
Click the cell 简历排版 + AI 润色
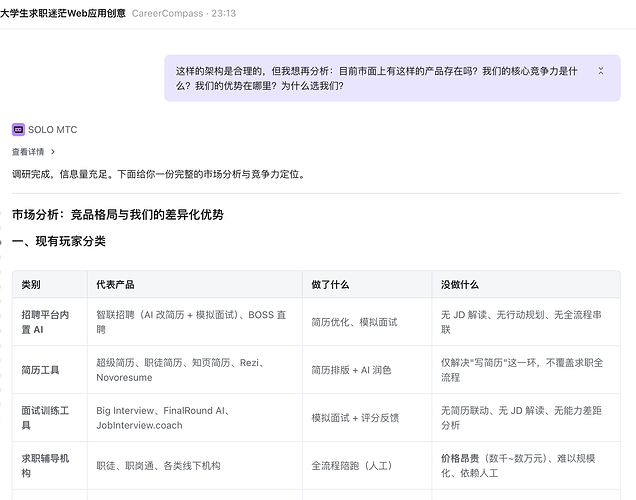click(x=367, y=370)
